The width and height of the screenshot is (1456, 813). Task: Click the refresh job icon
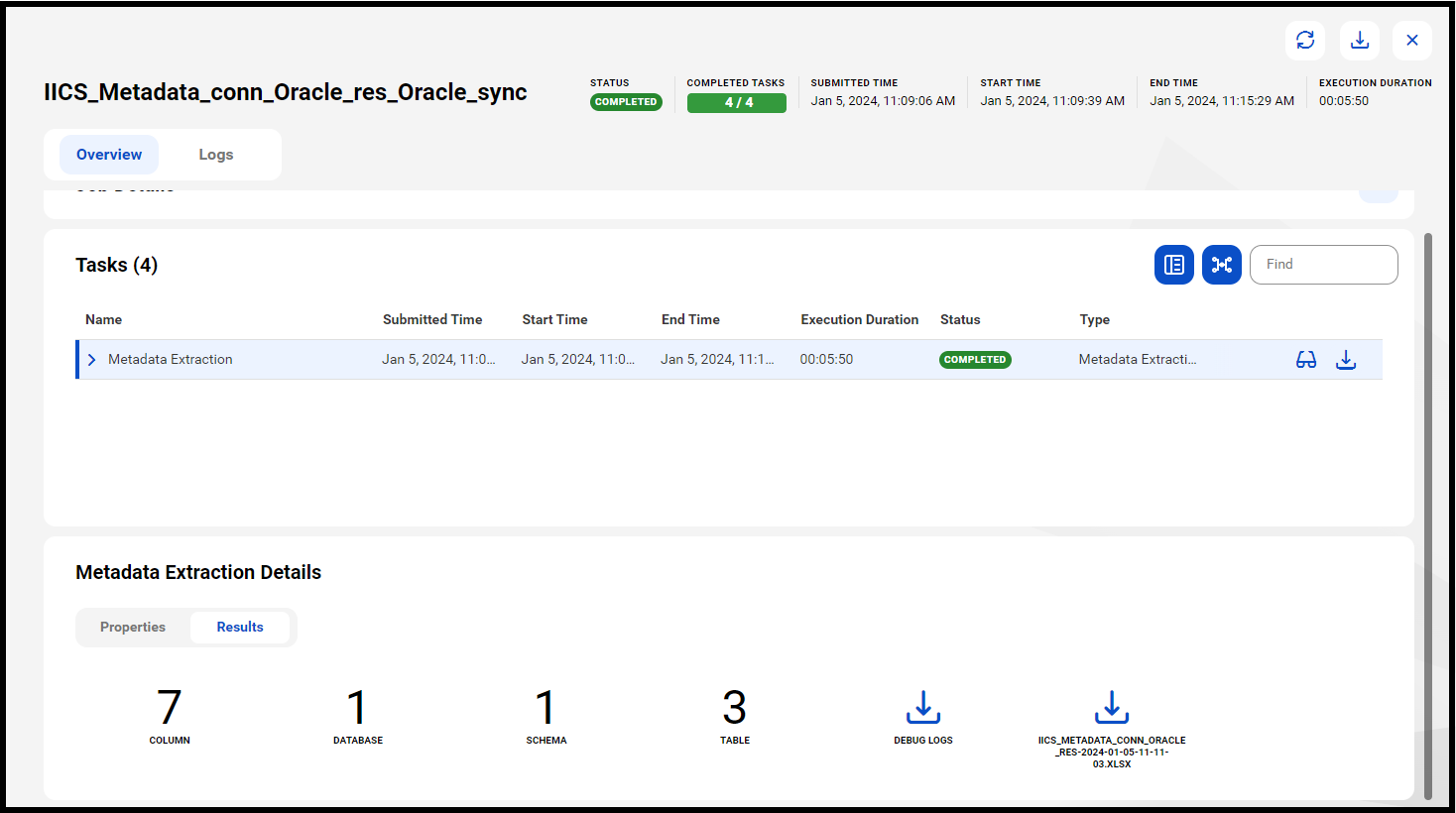pyautogui.click(x=1305, y=40)
